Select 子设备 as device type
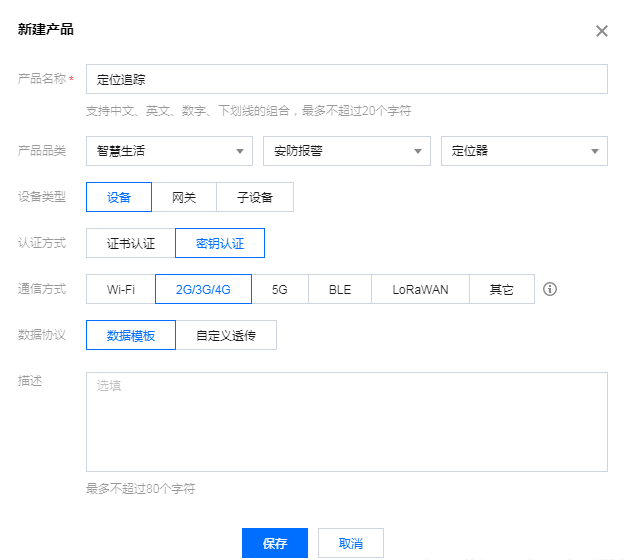 coord(255,197)
